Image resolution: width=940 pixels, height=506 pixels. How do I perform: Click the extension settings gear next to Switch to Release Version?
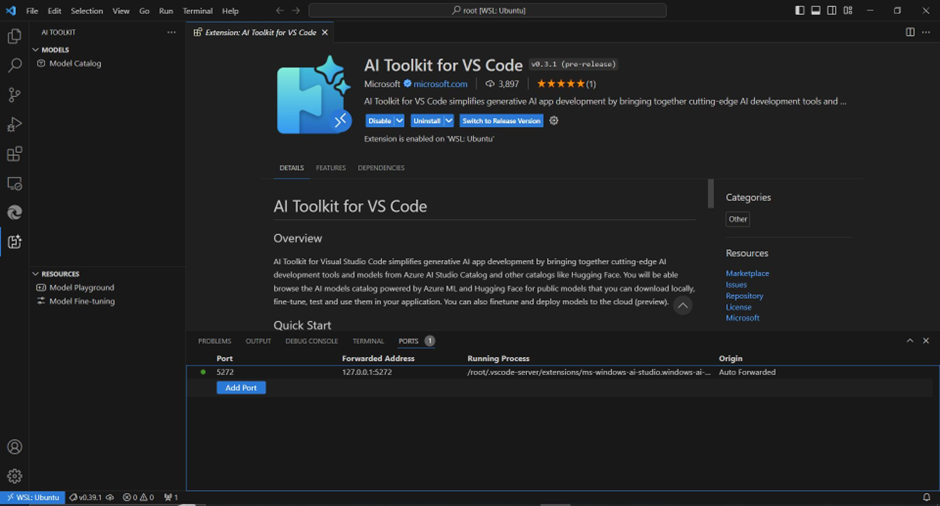[x=554, y=121]
